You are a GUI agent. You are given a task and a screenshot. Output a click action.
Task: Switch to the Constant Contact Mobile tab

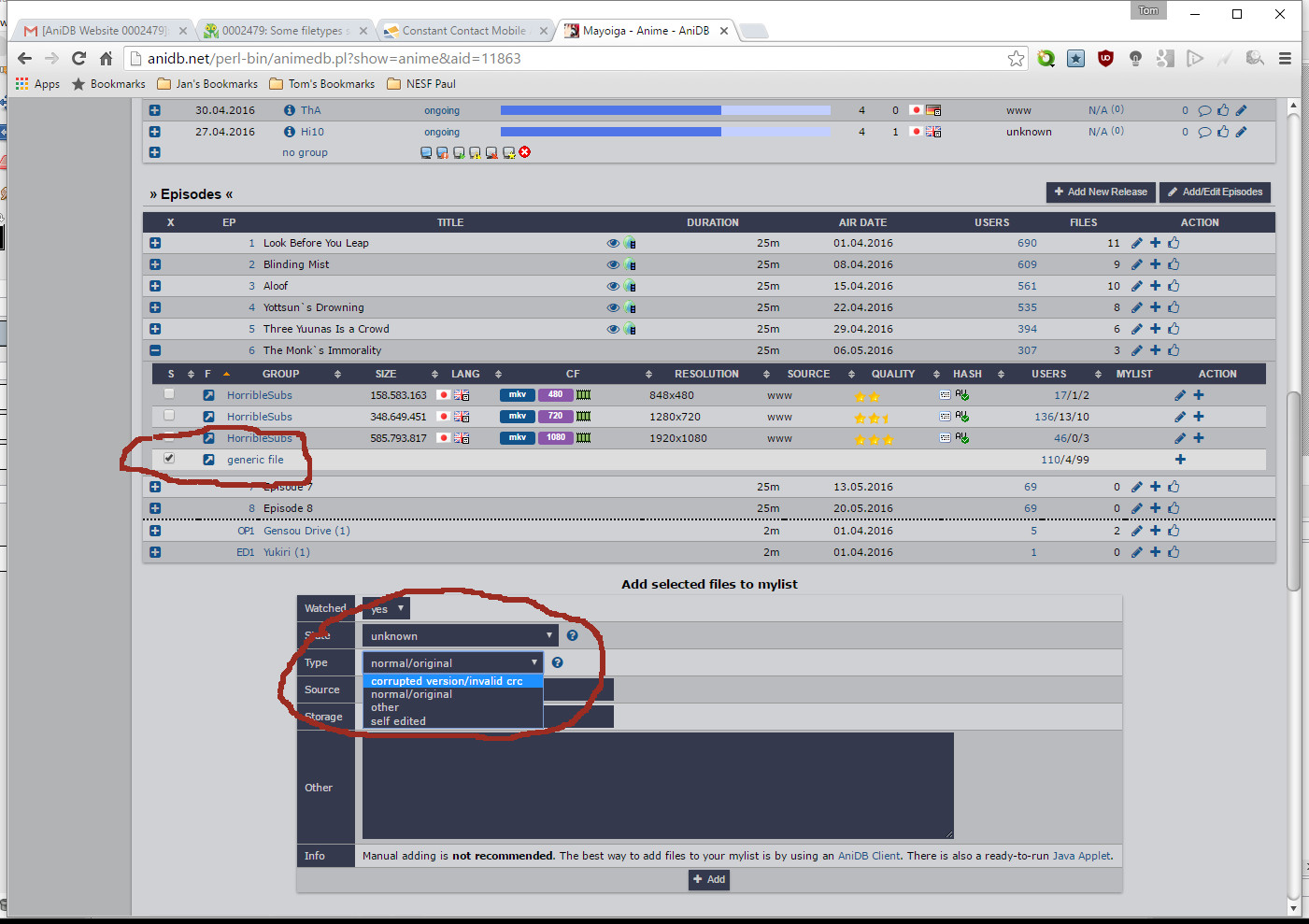(x=463, y=31)
